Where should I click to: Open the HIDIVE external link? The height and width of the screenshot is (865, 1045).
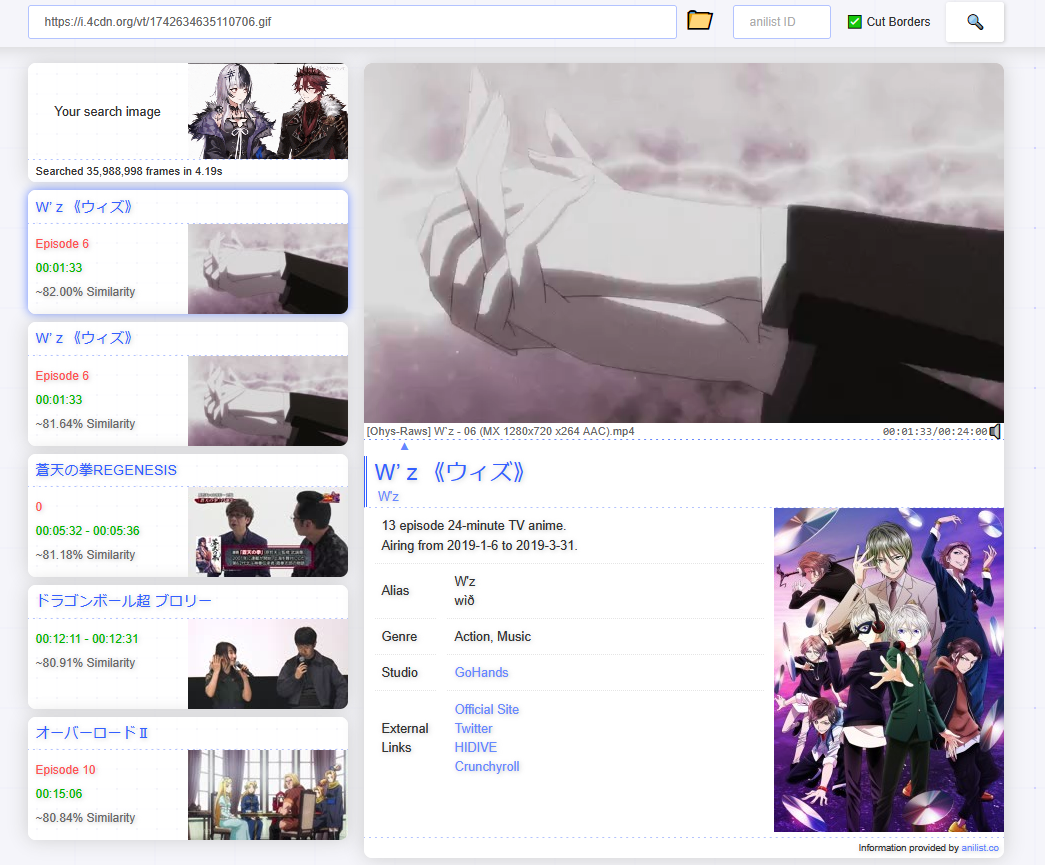[x=475, y=747]
